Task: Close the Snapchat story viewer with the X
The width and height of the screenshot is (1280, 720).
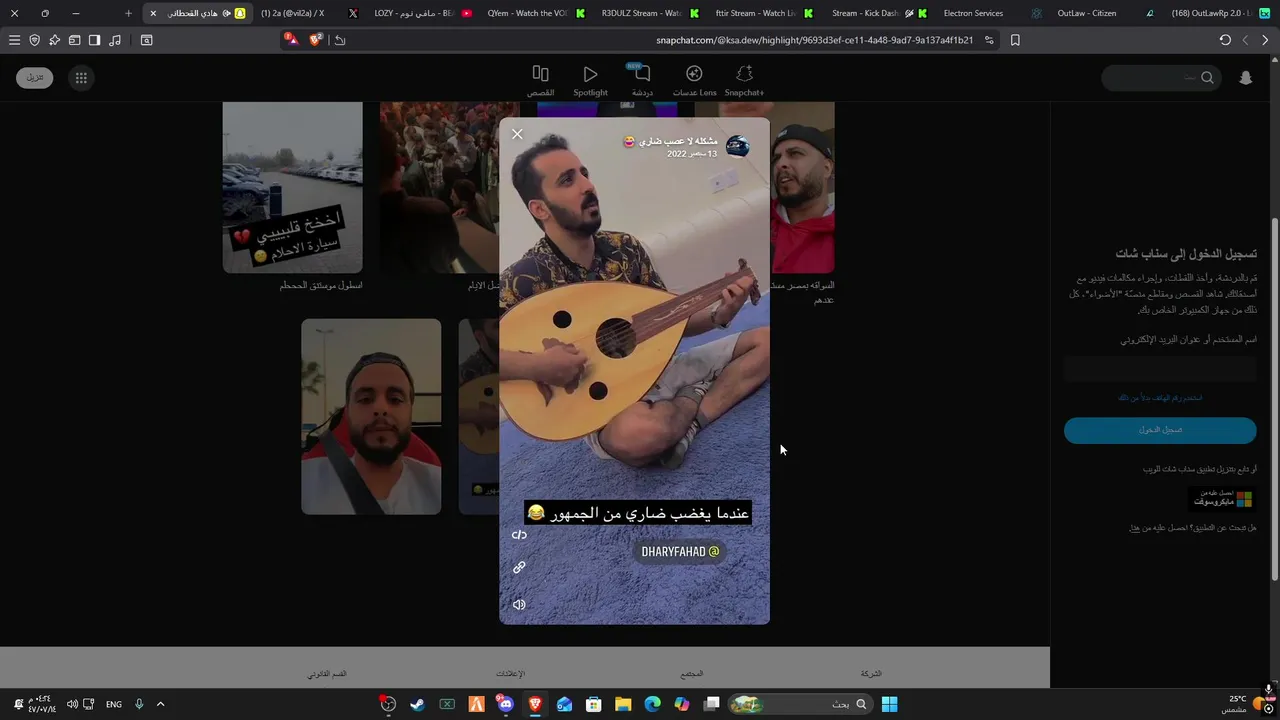Action: pyautogui.click(x=517, y=134)
